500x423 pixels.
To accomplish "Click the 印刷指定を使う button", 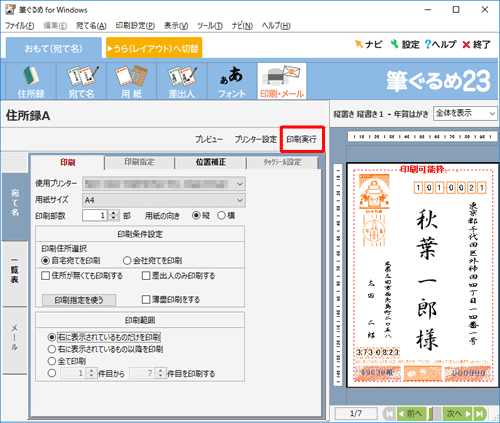I will [79, 300].
